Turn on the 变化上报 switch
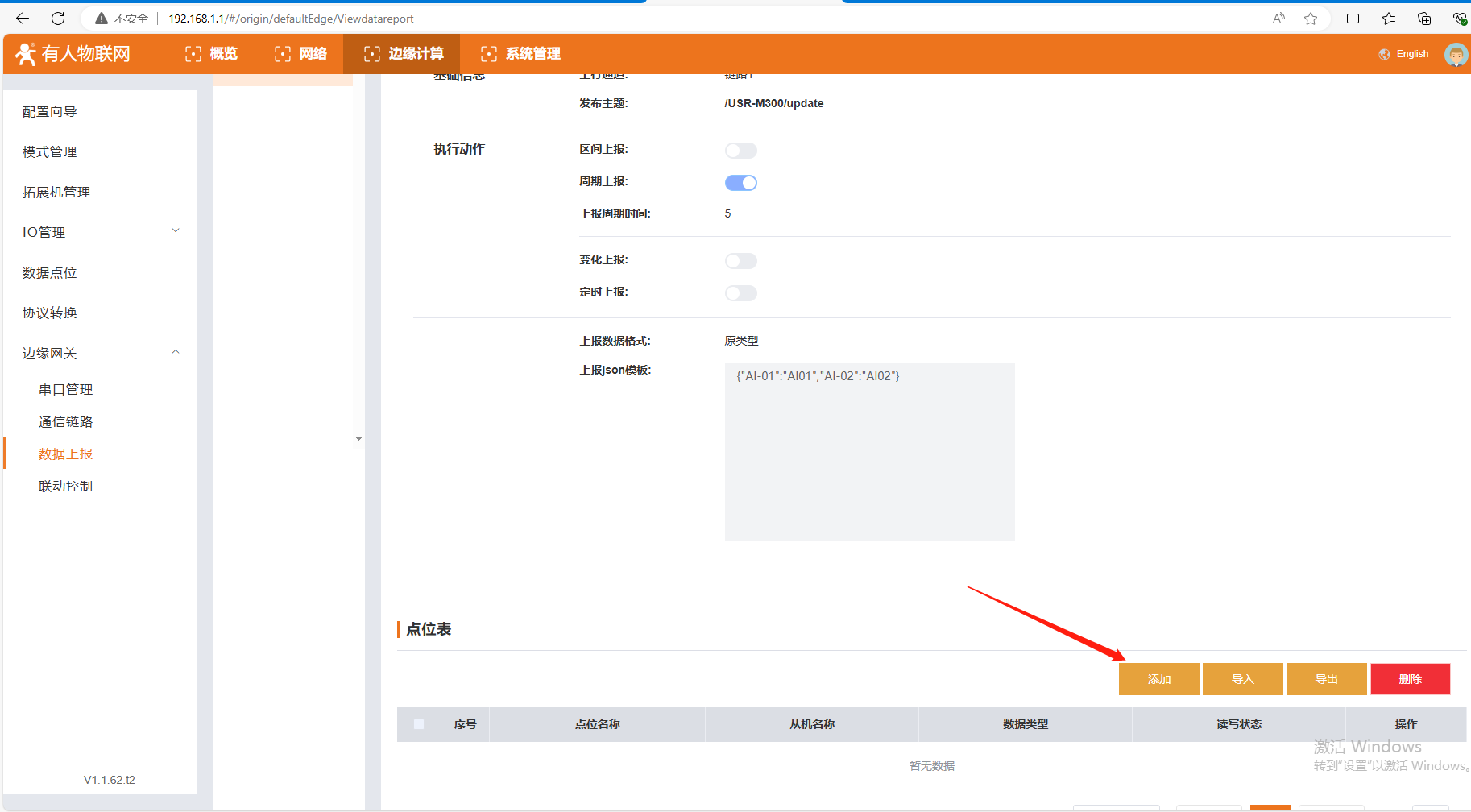 740,261
